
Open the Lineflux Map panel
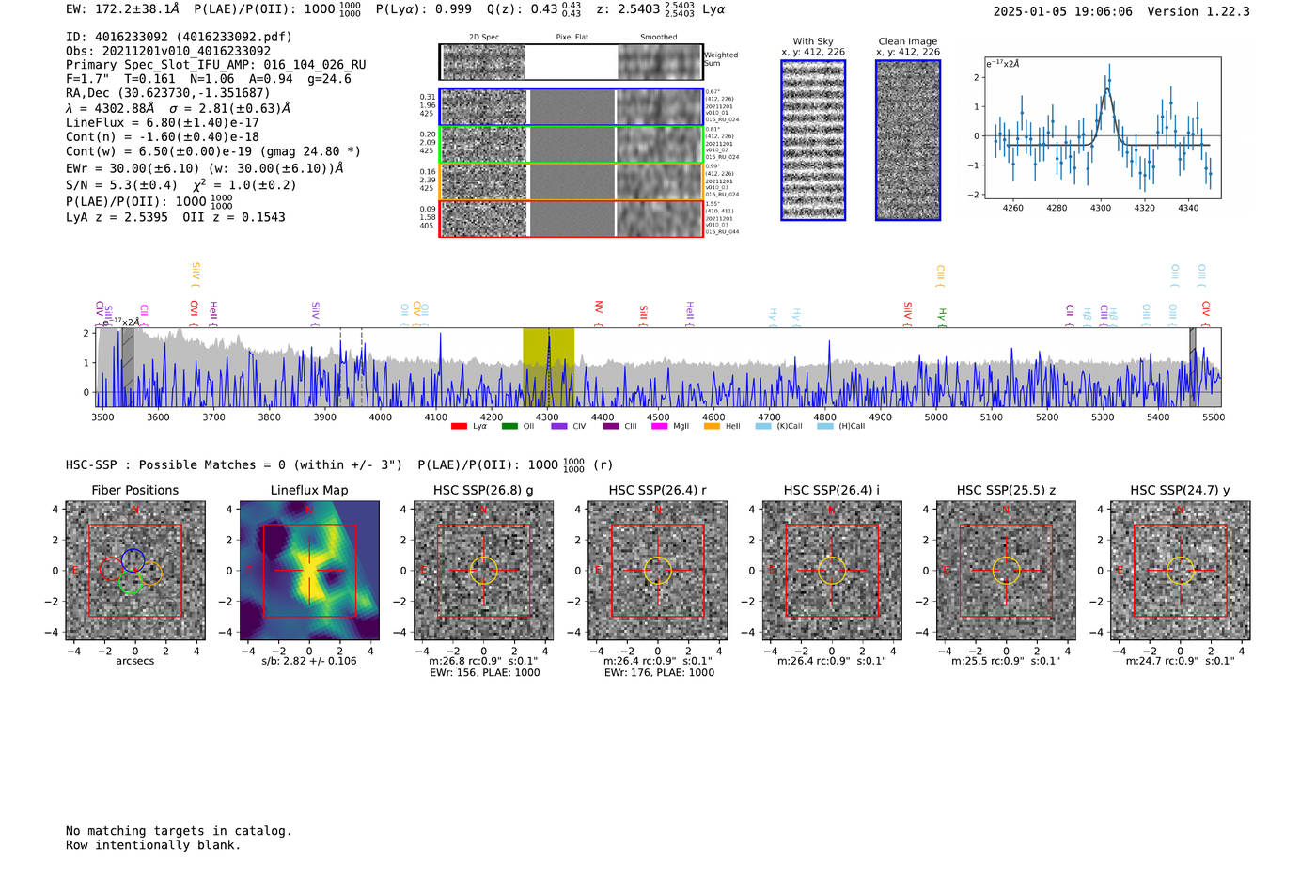tap(309, 571)
